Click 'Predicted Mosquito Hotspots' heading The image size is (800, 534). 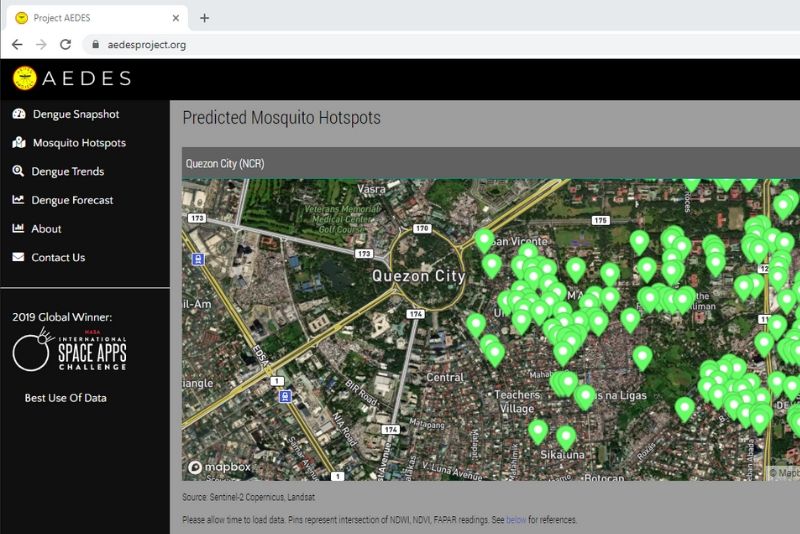point(282,118)
